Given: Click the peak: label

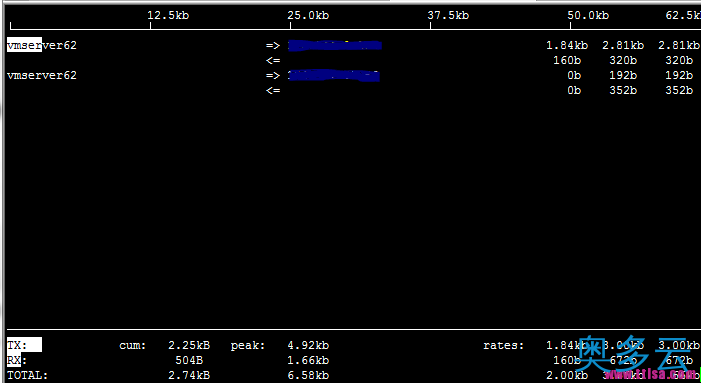Looking at the screenshot, I should (x=248, y=345).
